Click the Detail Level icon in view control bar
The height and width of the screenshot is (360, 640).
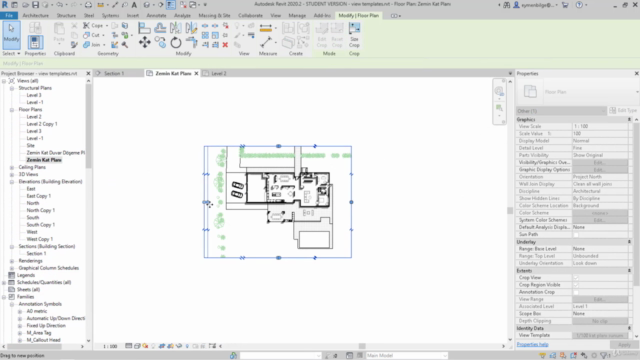tap(129, 346)
